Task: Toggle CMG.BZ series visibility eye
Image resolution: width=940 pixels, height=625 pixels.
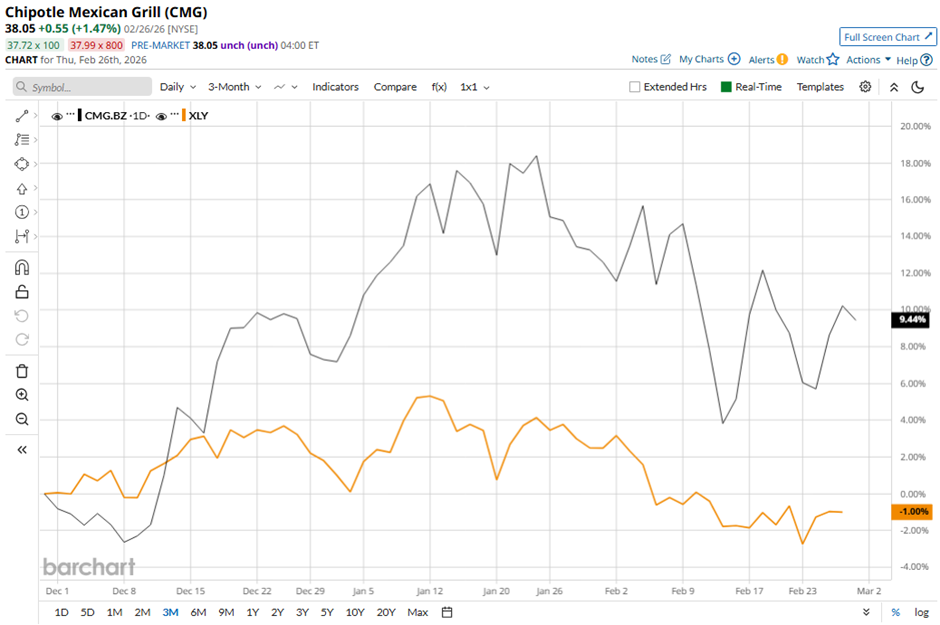Action: [57, 116]
